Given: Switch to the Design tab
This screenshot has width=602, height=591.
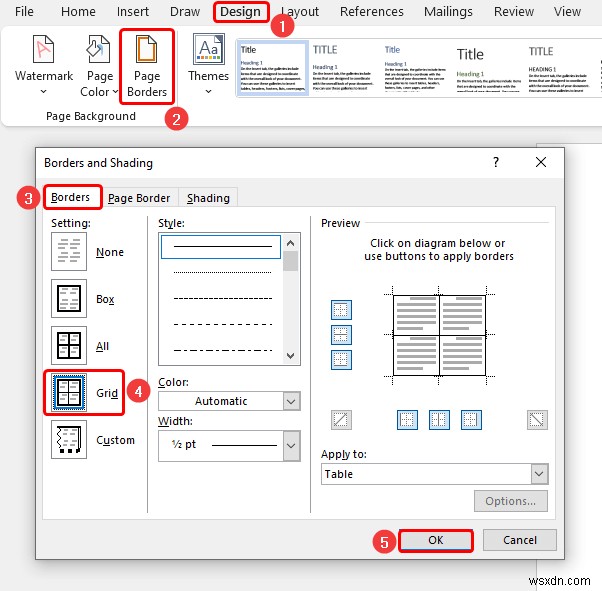Looking at the screenshot, I should (240, 12).
